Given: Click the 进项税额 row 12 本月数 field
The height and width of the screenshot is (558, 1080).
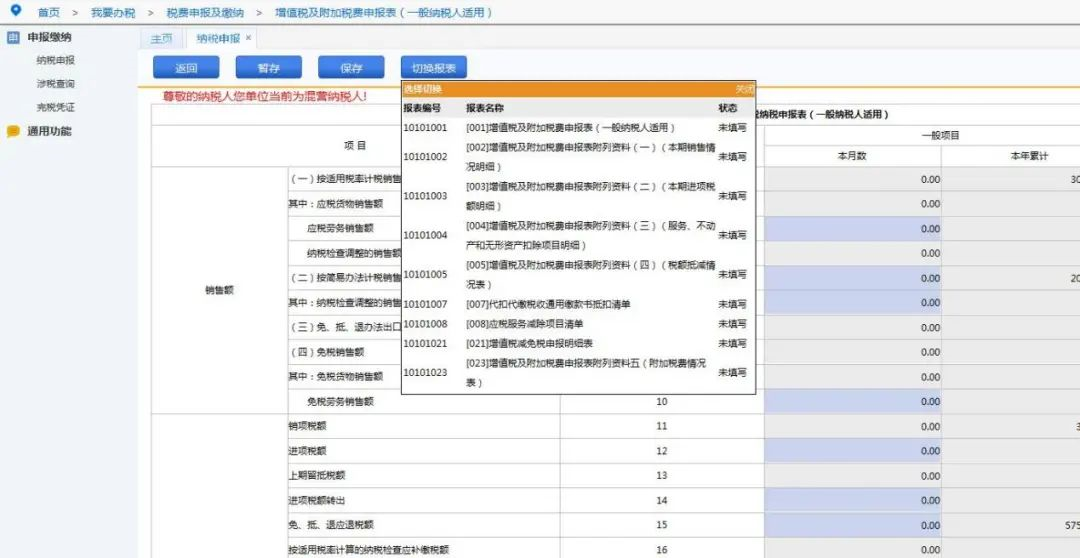Looking at the screenshot, I should pyautogui.click(x=853, y=451).
